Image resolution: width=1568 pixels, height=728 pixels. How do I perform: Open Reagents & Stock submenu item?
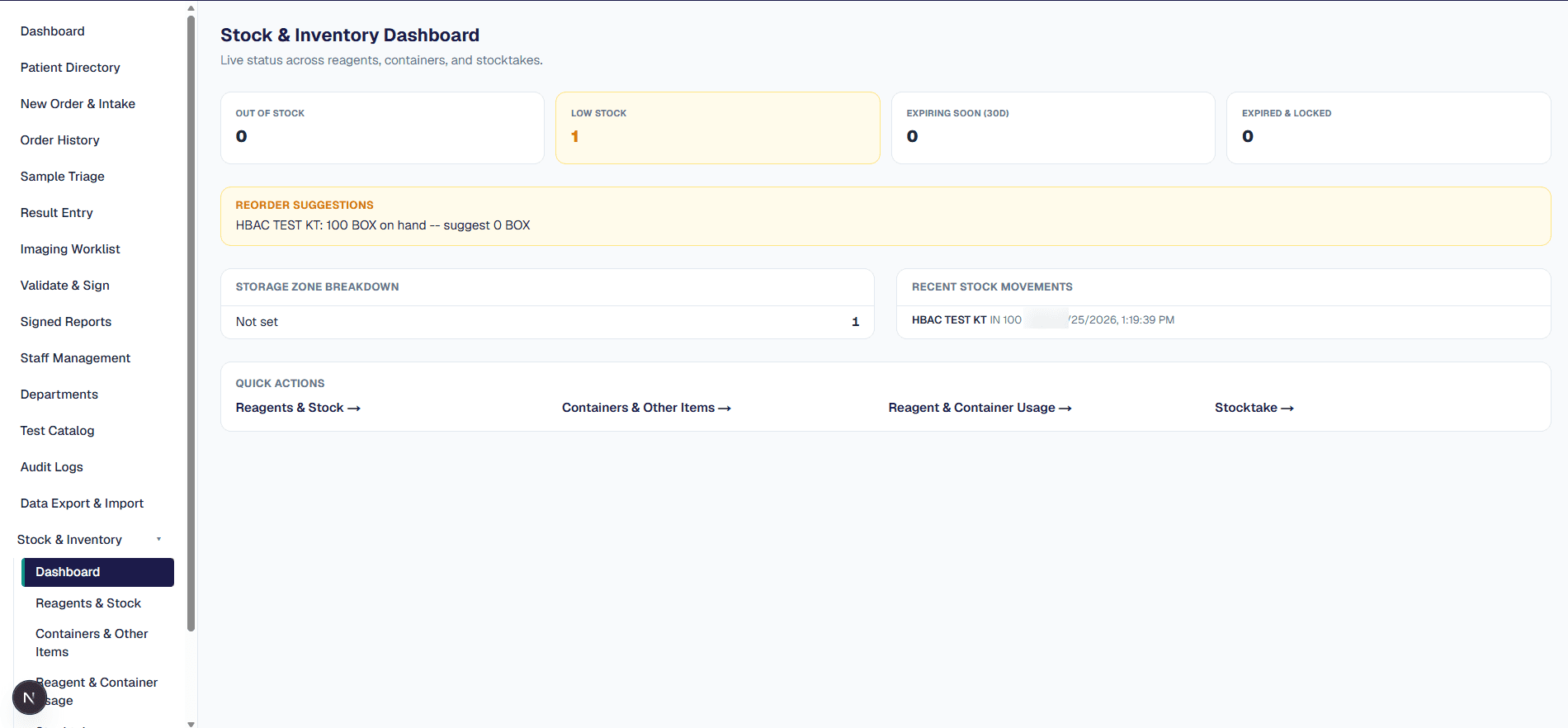(87, 603)
